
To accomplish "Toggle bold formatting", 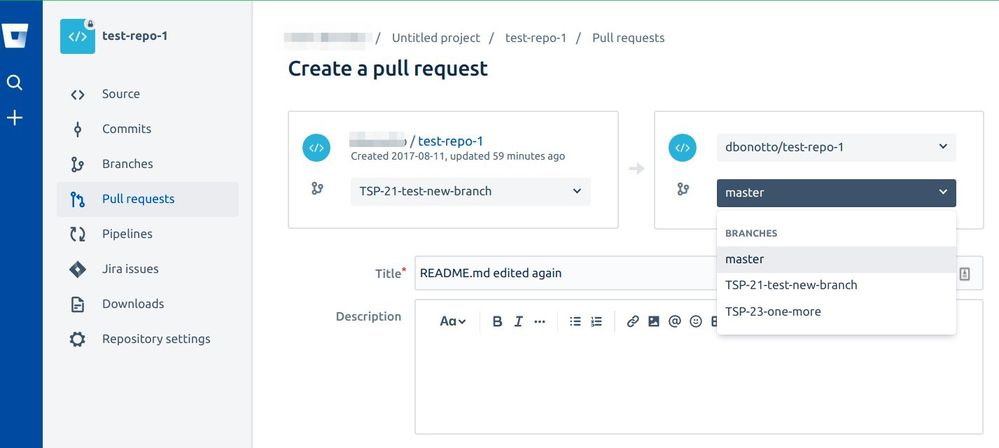I will [x=498, y=322].
